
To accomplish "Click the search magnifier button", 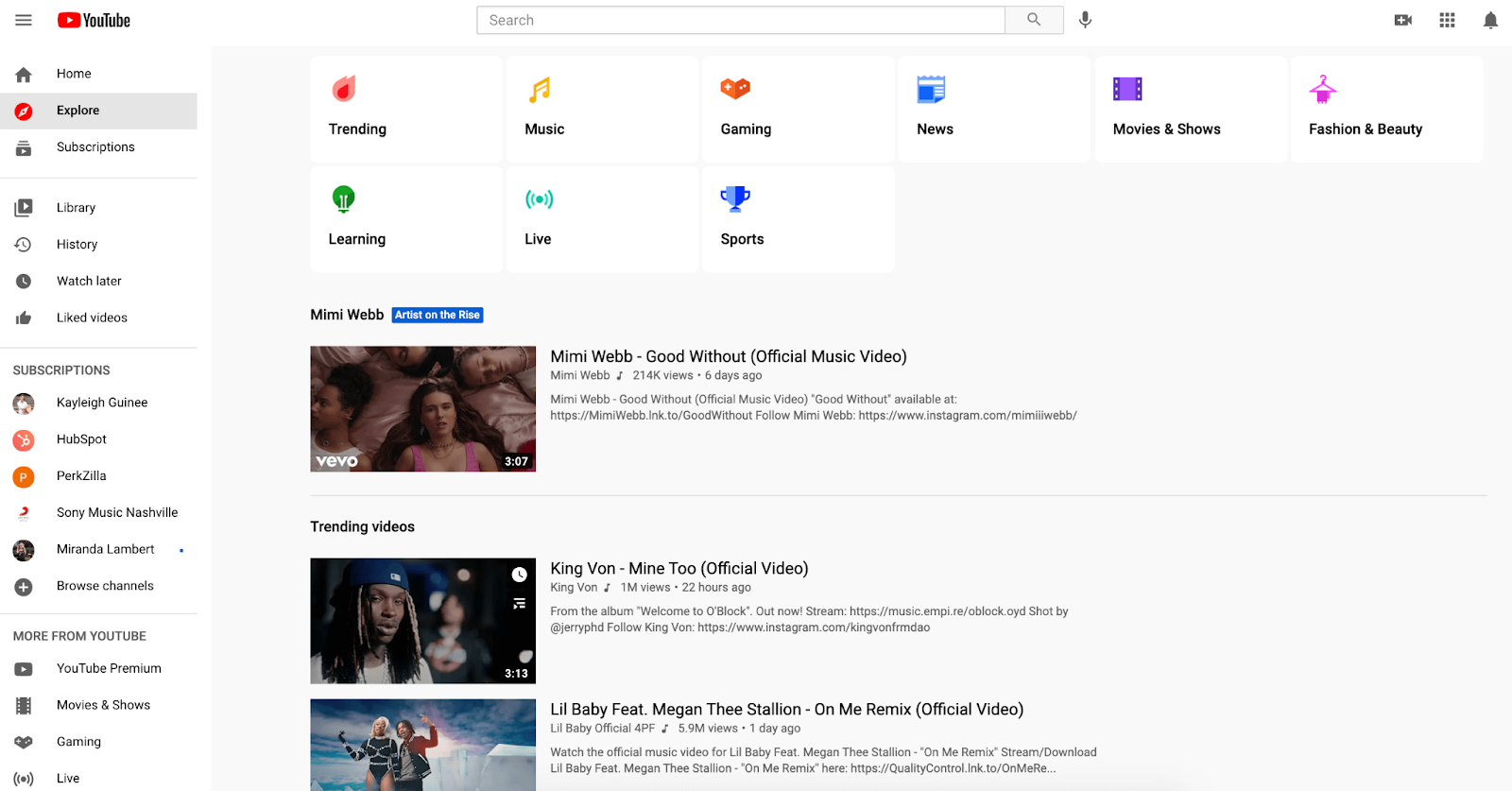I will (x=1034, y=20).
